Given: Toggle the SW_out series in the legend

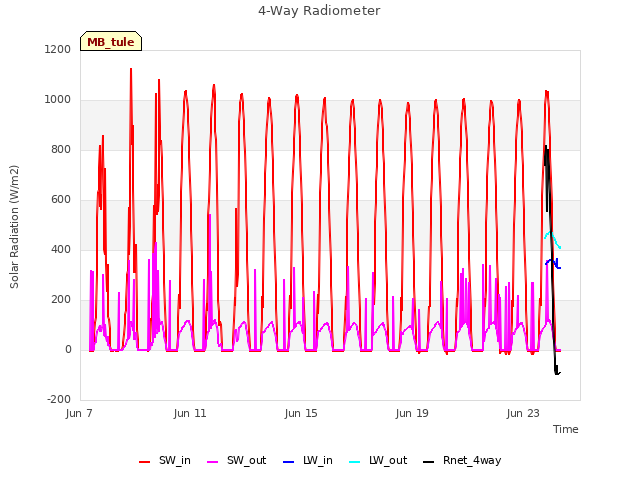Looking at the screenshot, I should (237, 461).
